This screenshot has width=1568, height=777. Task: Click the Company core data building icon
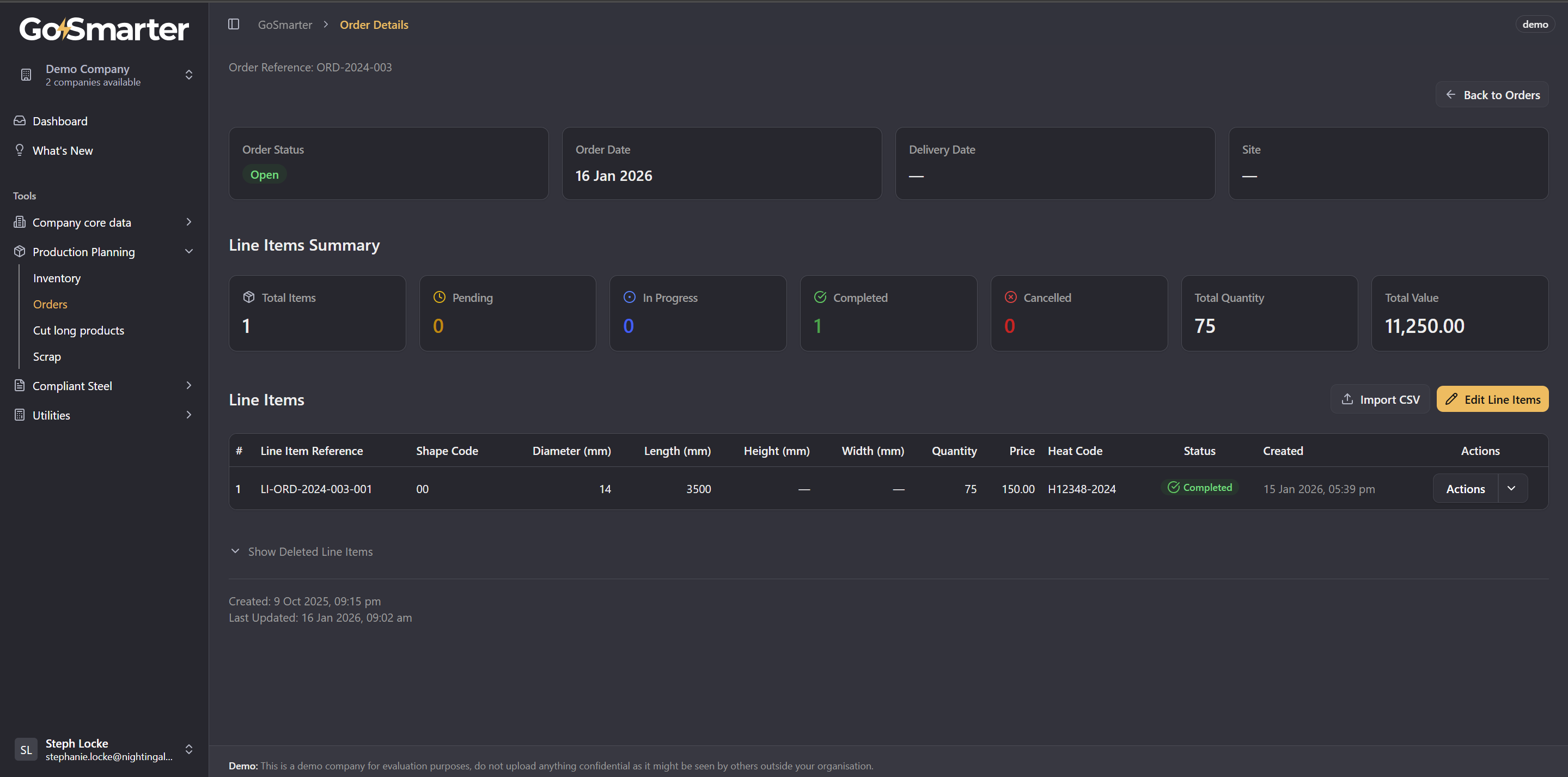pyautogui.click(x=20, y=222)
